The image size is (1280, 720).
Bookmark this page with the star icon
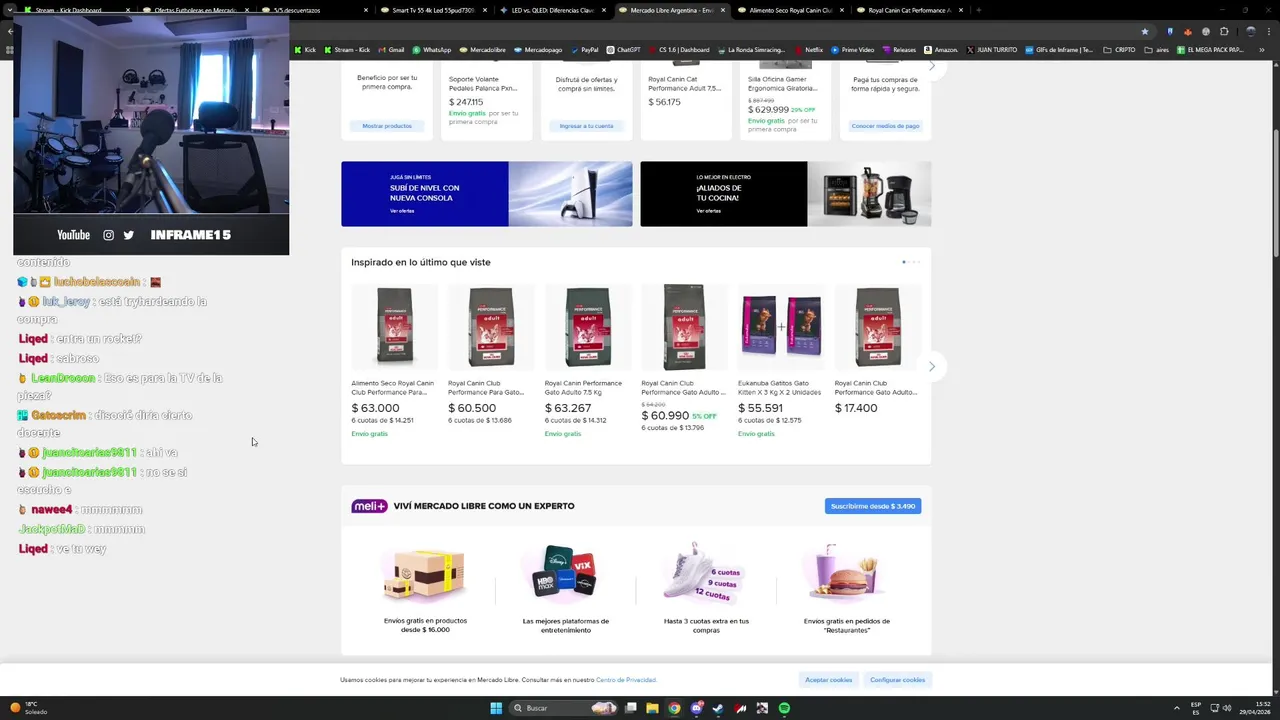[x=1145, y=31]
